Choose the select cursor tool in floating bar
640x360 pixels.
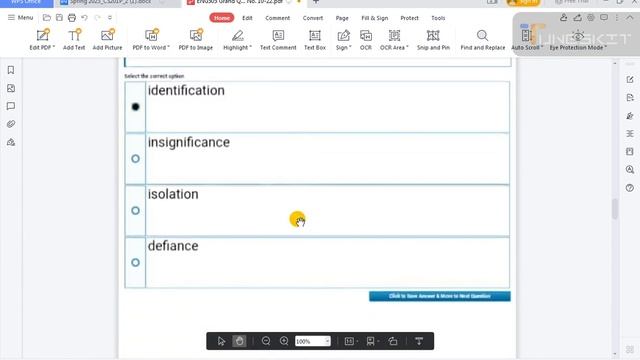click(221, 341)
